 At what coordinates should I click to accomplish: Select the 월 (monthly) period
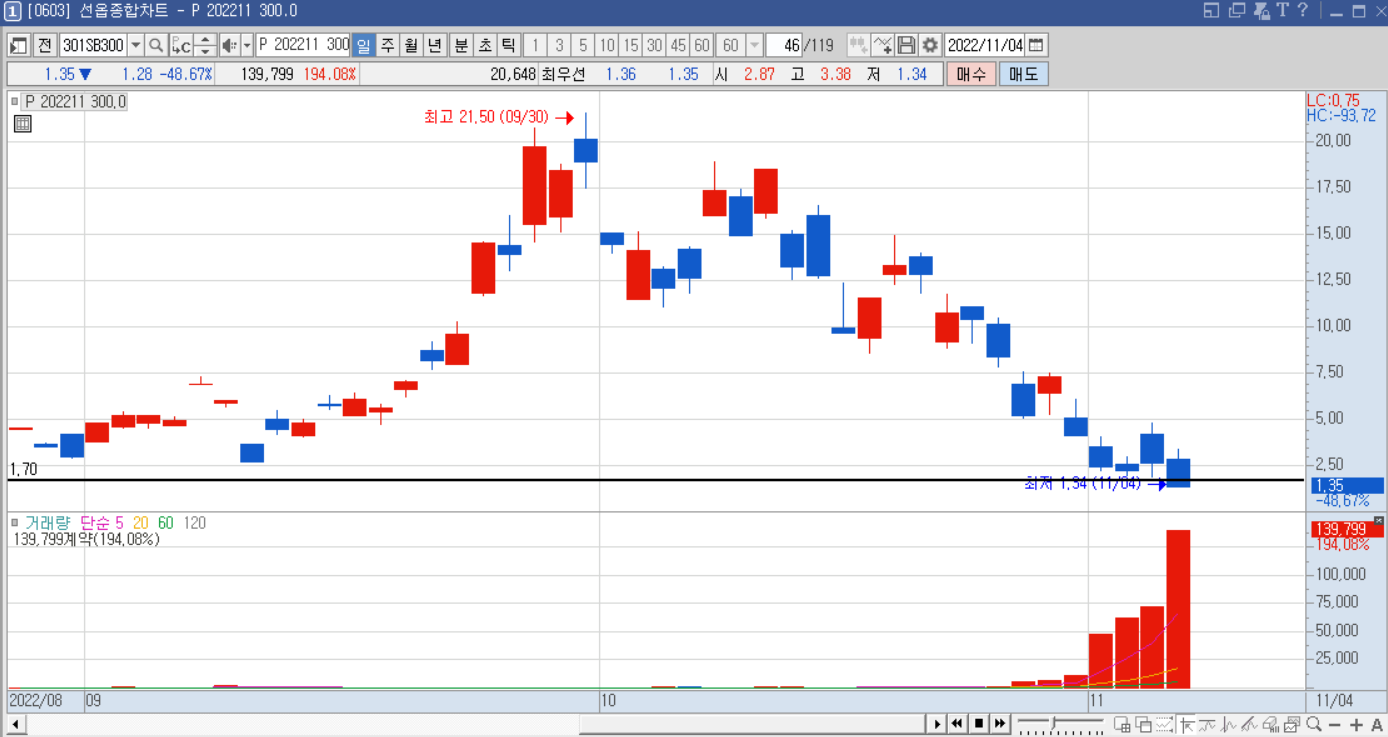click(411, 45)
